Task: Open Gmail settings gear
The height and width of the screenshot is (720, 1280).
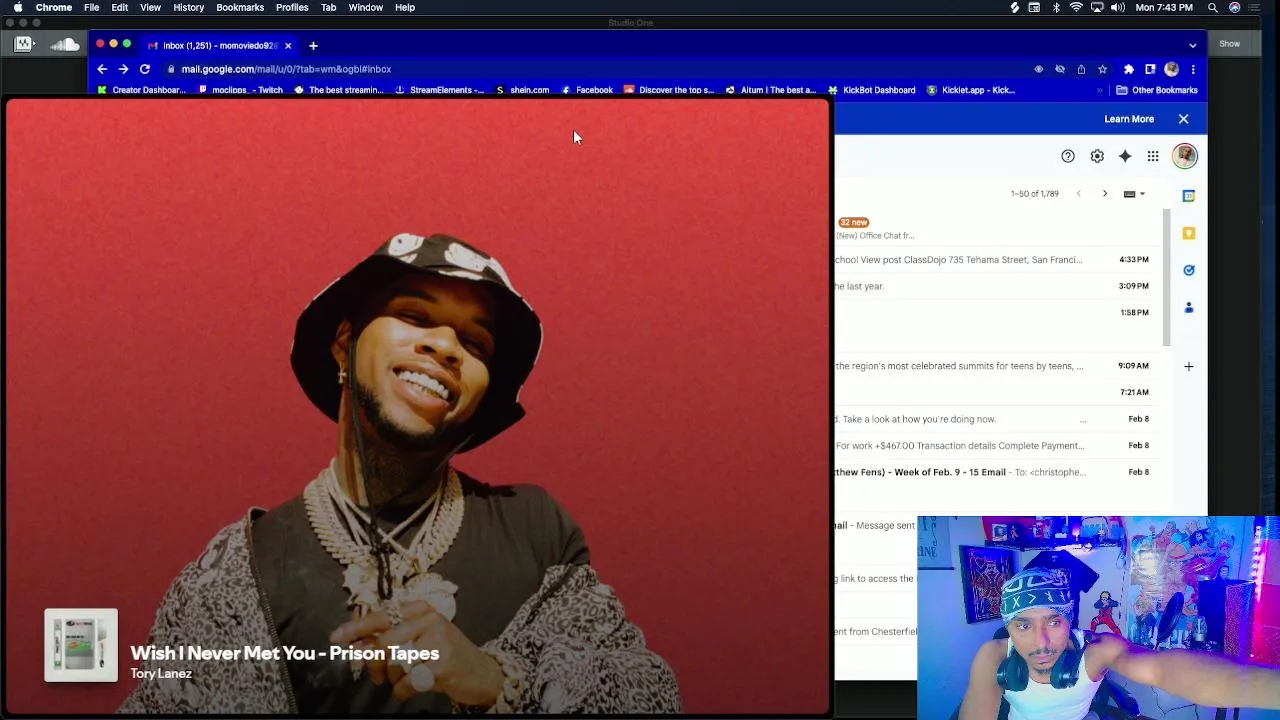Action: 1097,156
